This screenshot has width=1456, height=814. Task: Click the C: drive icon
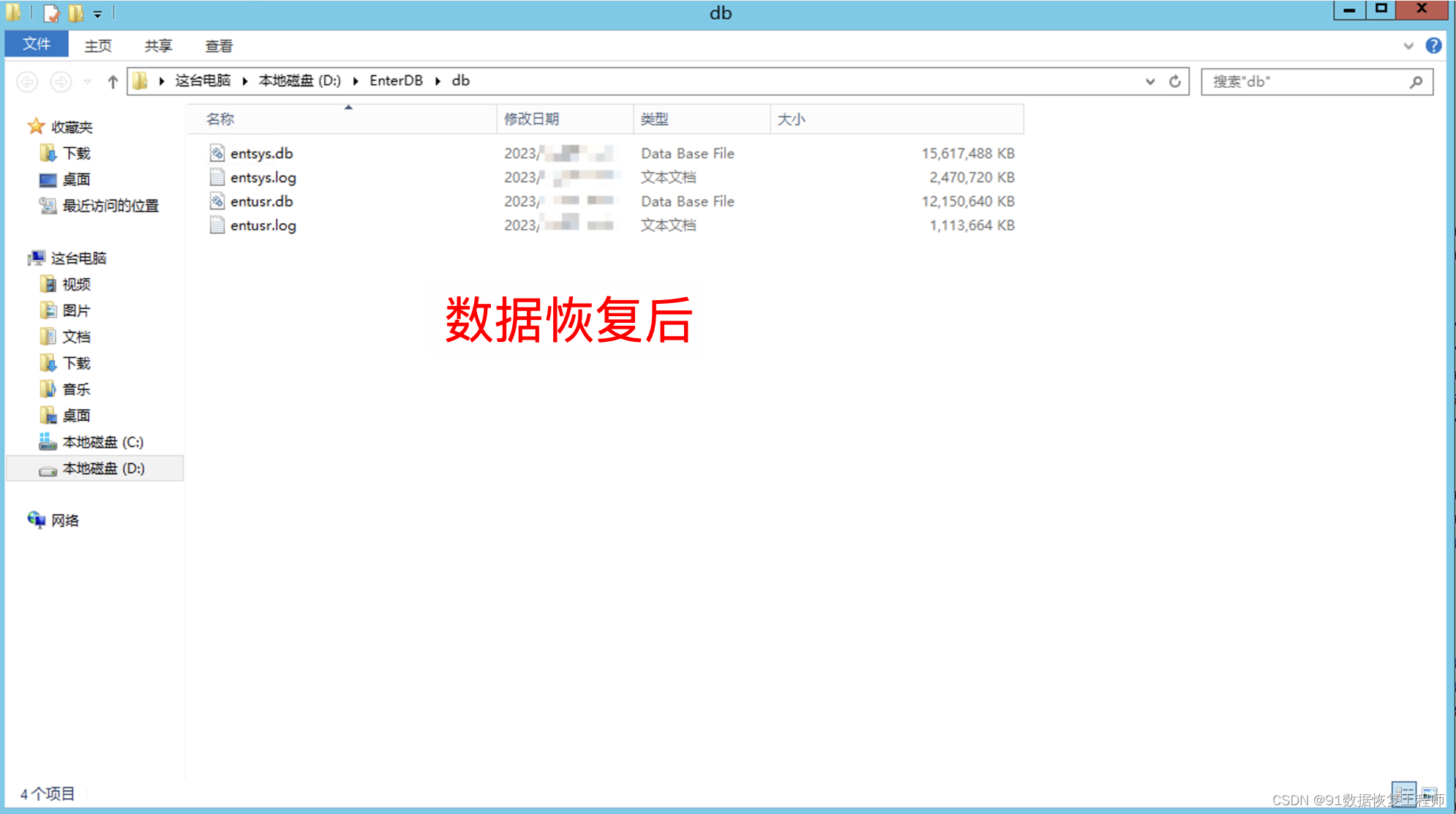pos(48,441)
